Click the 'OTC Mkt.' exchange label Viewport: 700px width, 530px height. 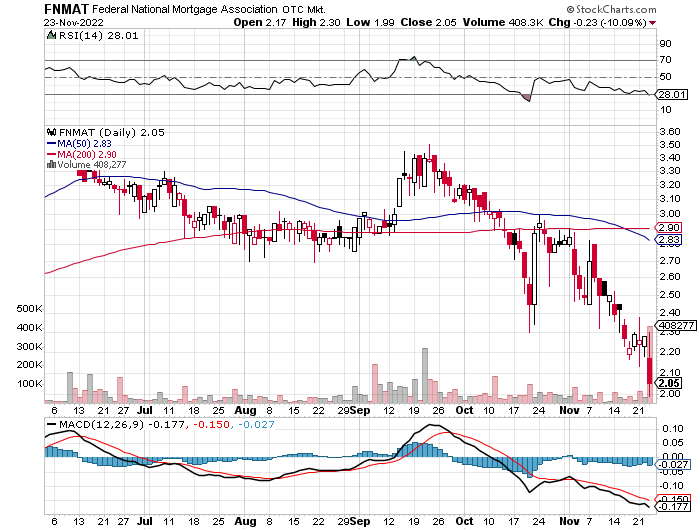tap(304, 9)
